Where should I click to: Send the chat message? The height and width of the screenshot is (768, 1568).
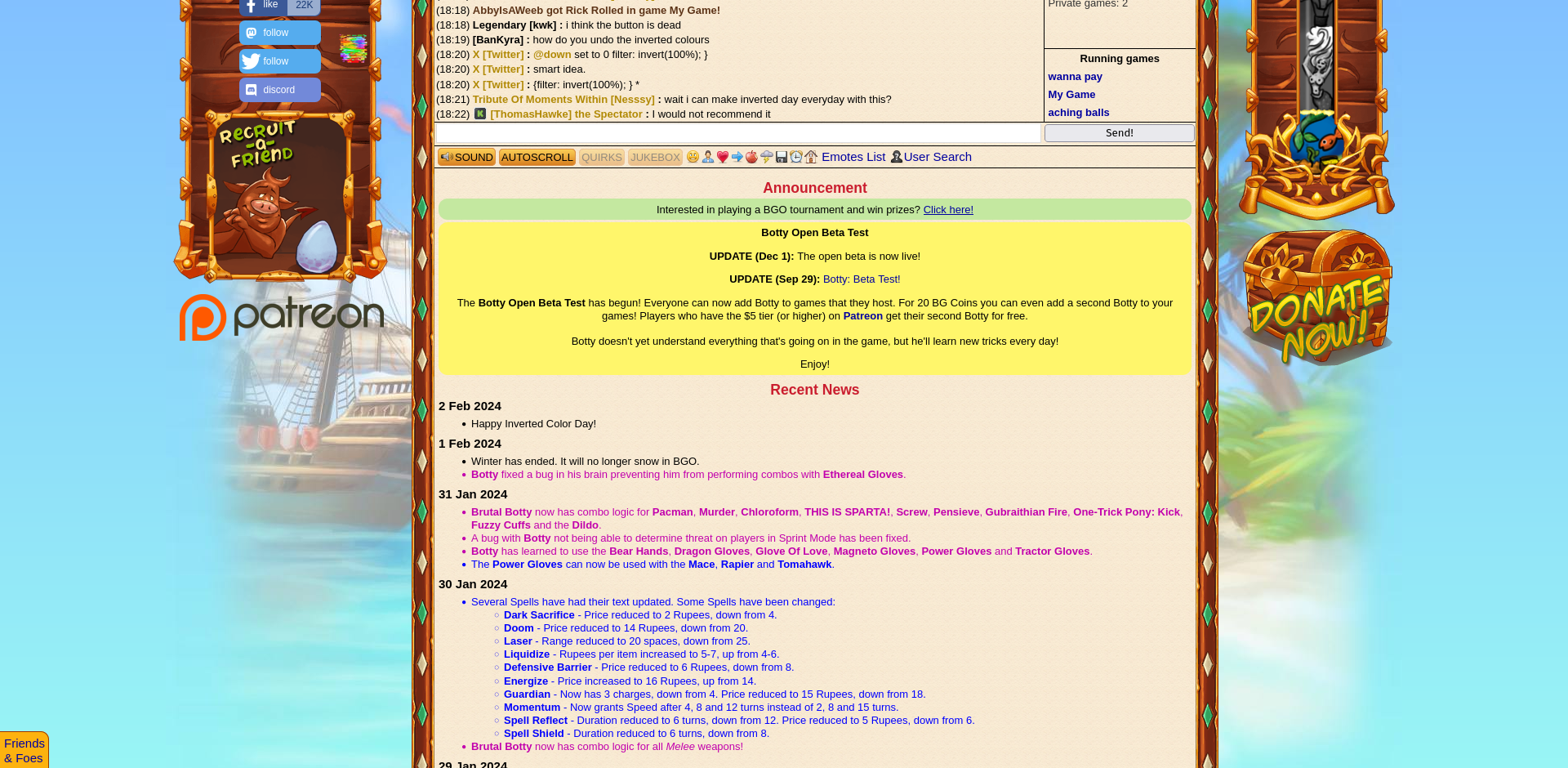click(x=1119, y=133)
